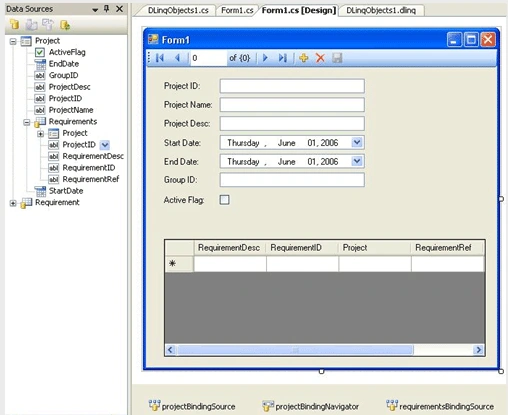The image size is (508, 415).
Task: Click the red Delete record icon
Action: [x=320, y=58]
